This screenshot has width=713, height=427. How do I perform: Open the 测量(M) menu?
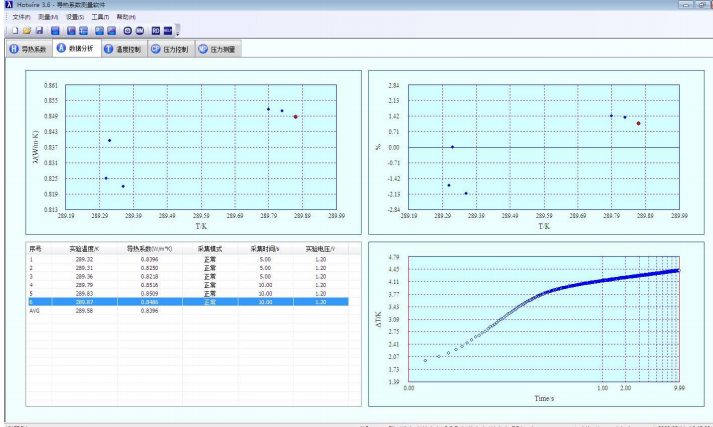[48, 17]
